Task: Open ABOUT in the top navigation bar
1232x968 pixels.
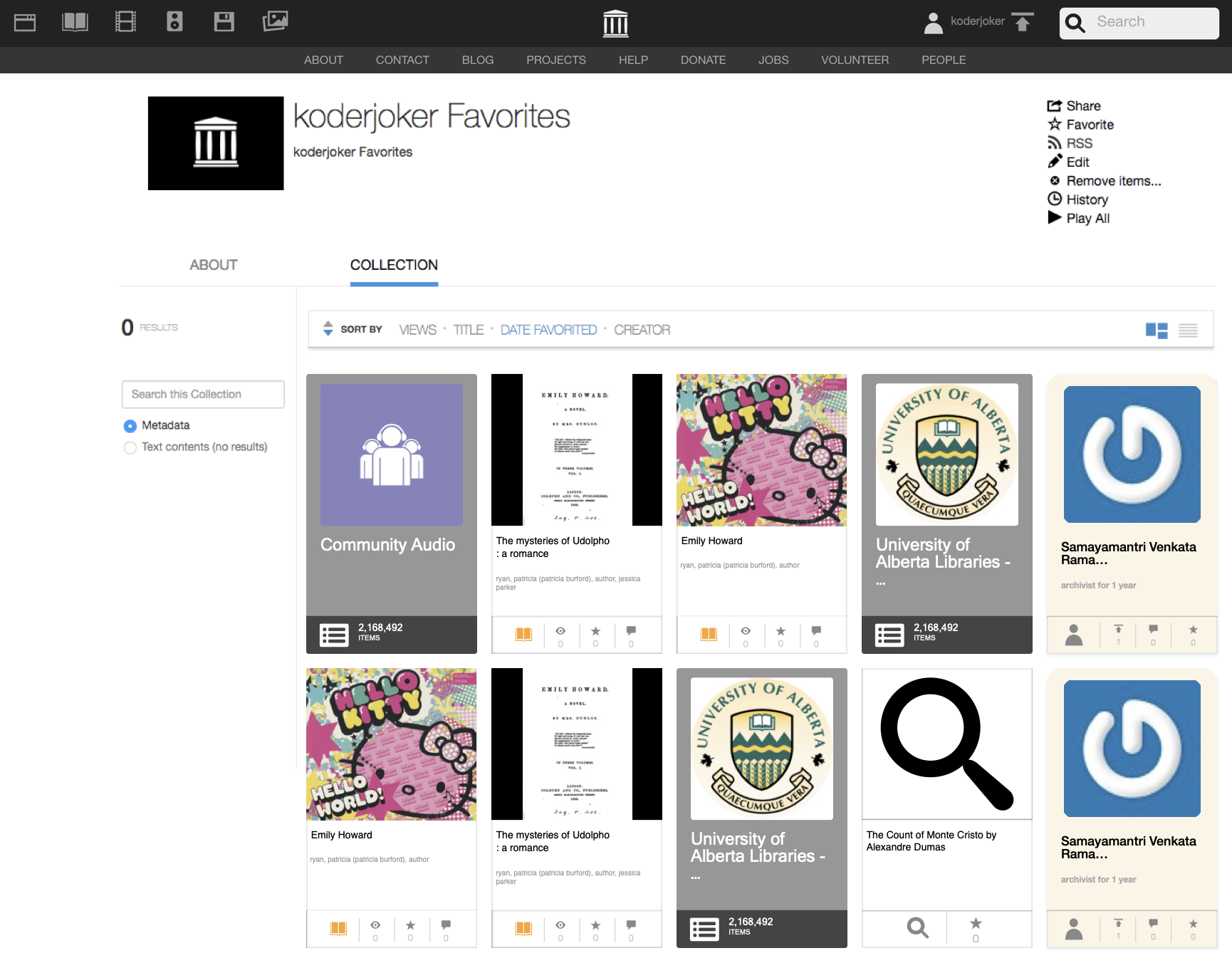Action: click(323, 60)
